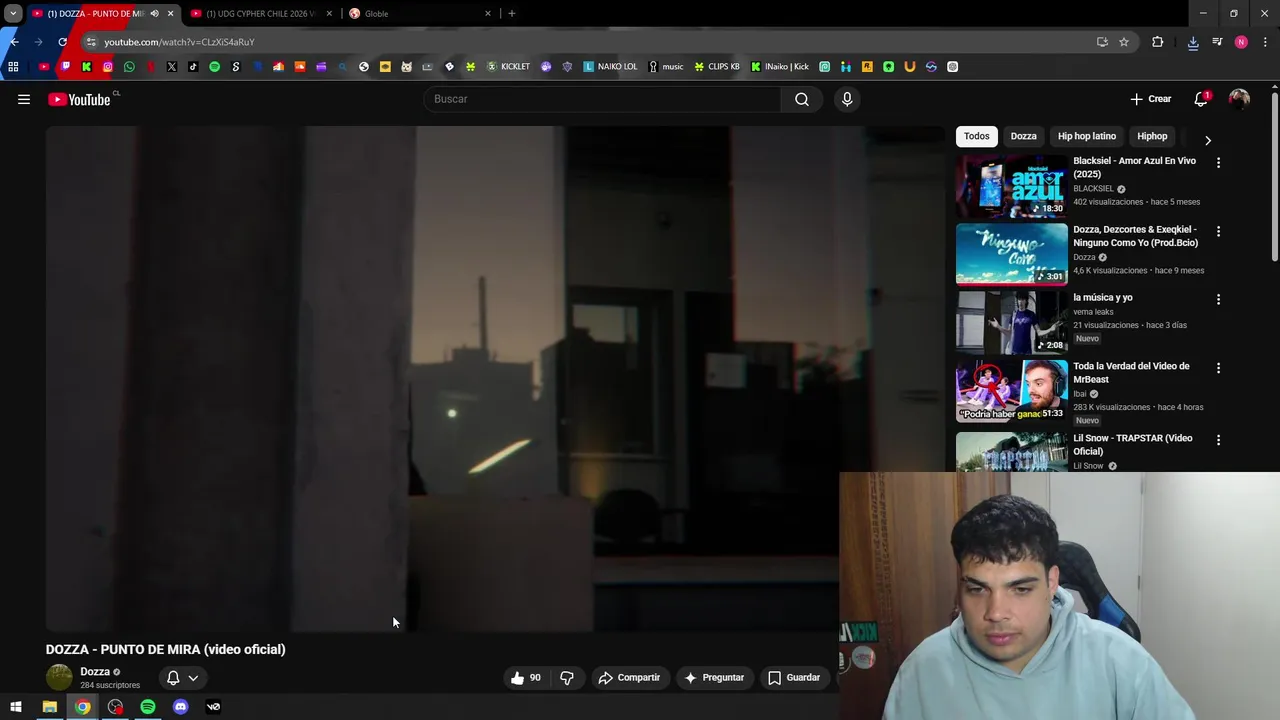Open options for Lil Snow TRAPSTAR video

(1218, 440)
